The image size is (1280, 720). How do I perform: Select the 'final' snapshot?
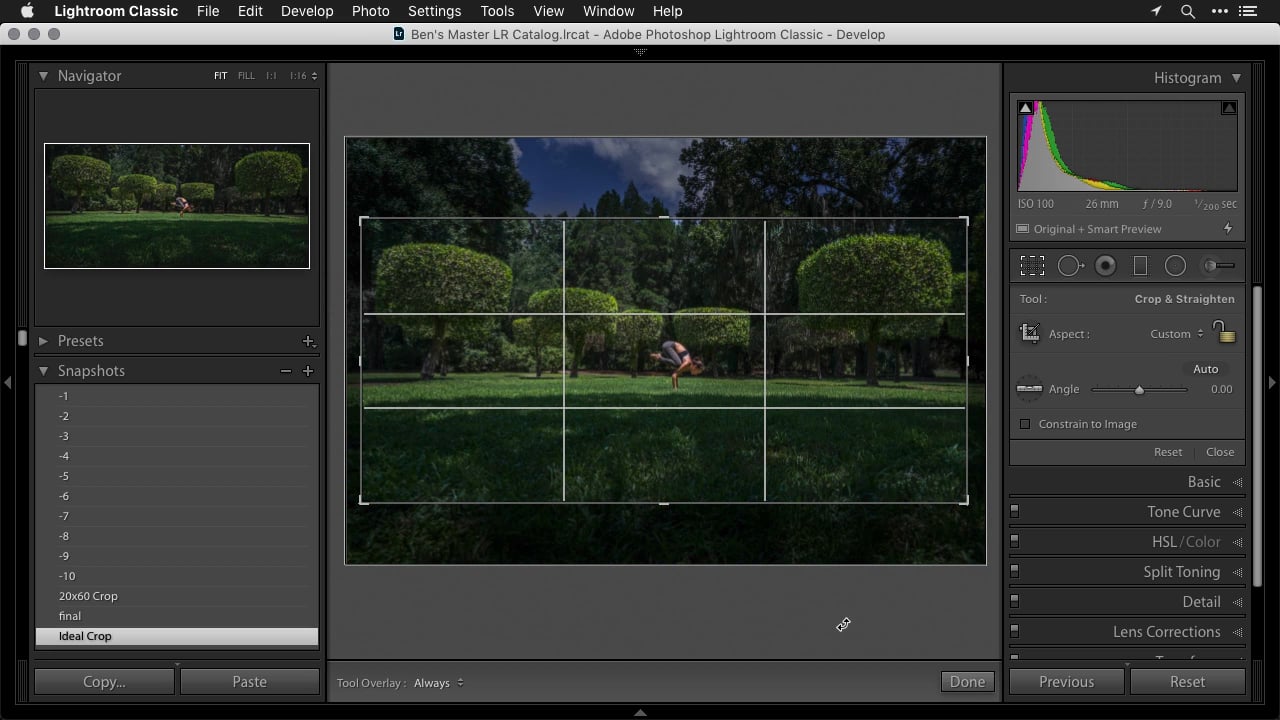click(177, 616)
